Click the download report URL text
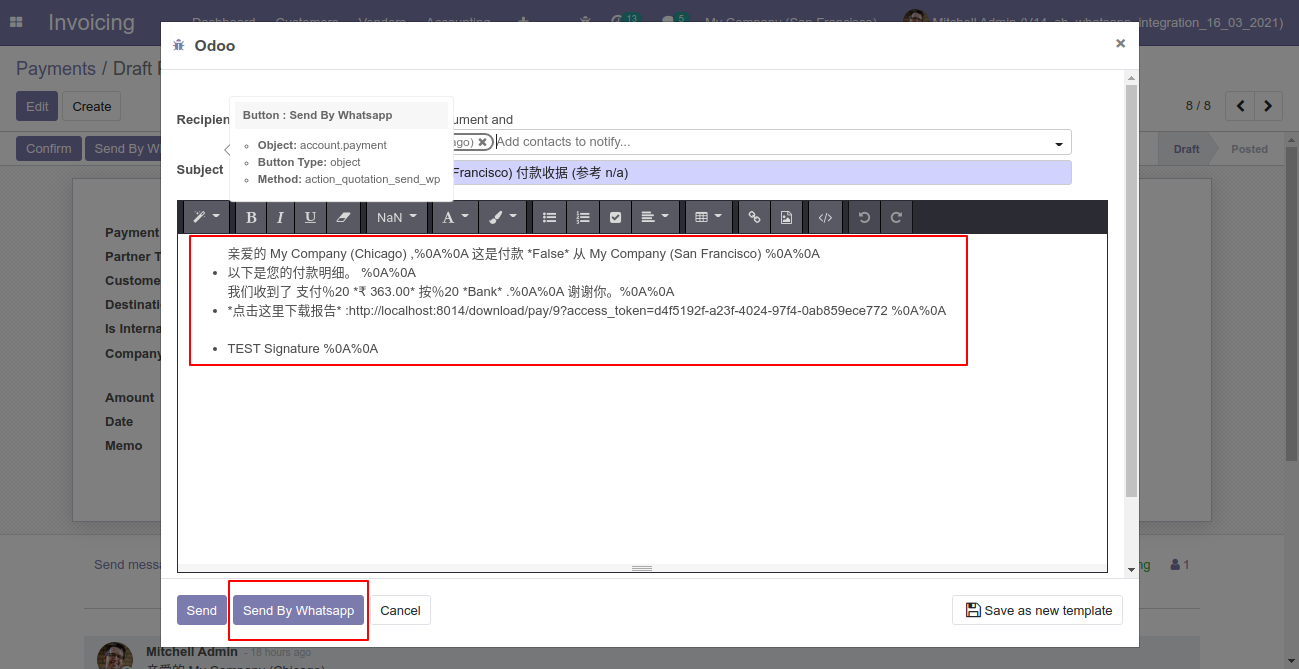The width and height of the screenshot is (1299, 669). click(617, 310)
